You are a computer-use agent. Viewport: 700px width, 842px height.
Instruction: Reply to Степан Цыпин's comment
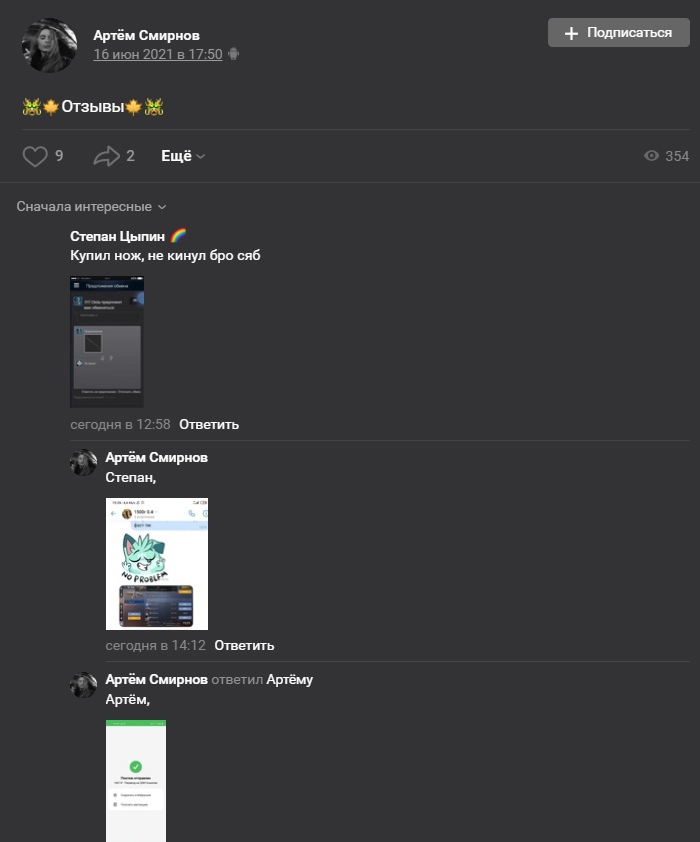(x=209, y=424)
